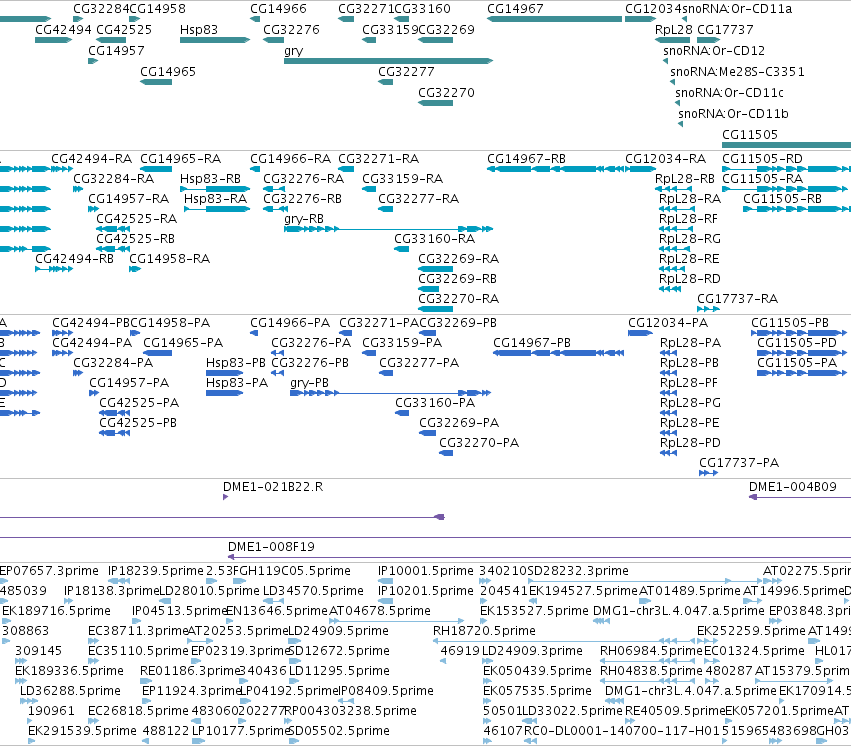Viewport: 851px width, 746px height.
Task: Select the CG32270-RA transcript label
Action: (x=458, y=298)
